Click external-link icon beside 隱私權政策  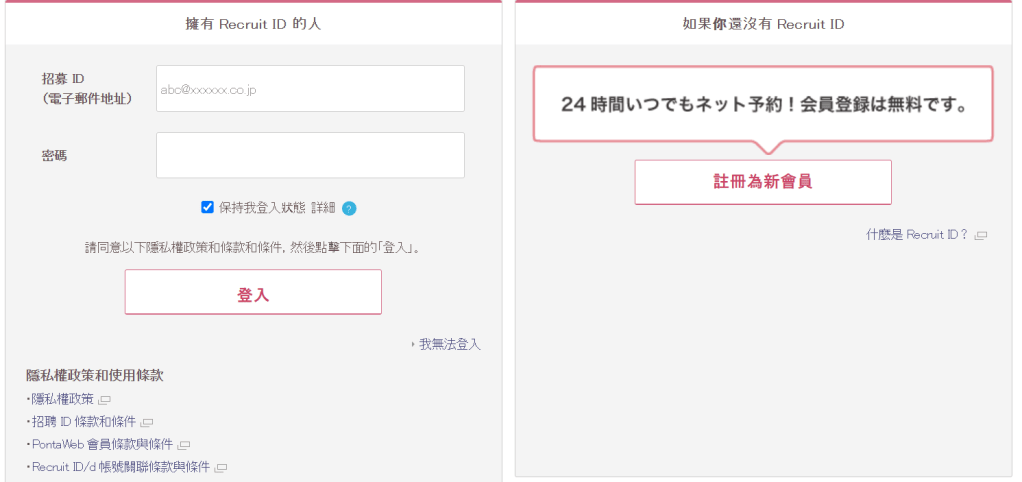(x=105, y=400)
